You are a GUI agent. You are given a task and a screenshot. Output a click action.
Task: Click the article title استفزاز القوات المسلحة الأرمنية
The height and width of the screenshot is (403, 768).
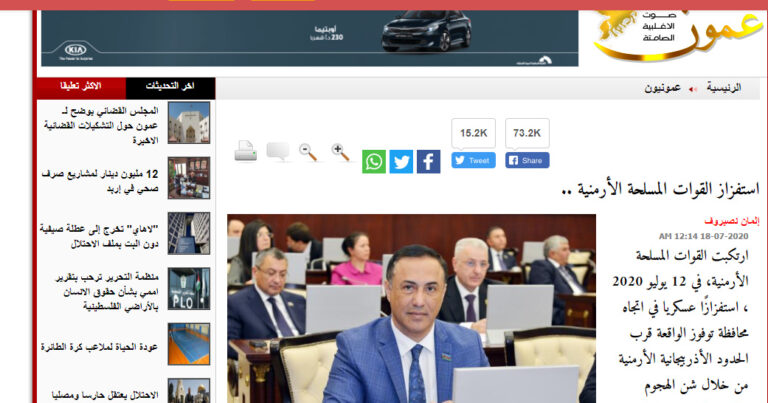[x=660, y=189]
